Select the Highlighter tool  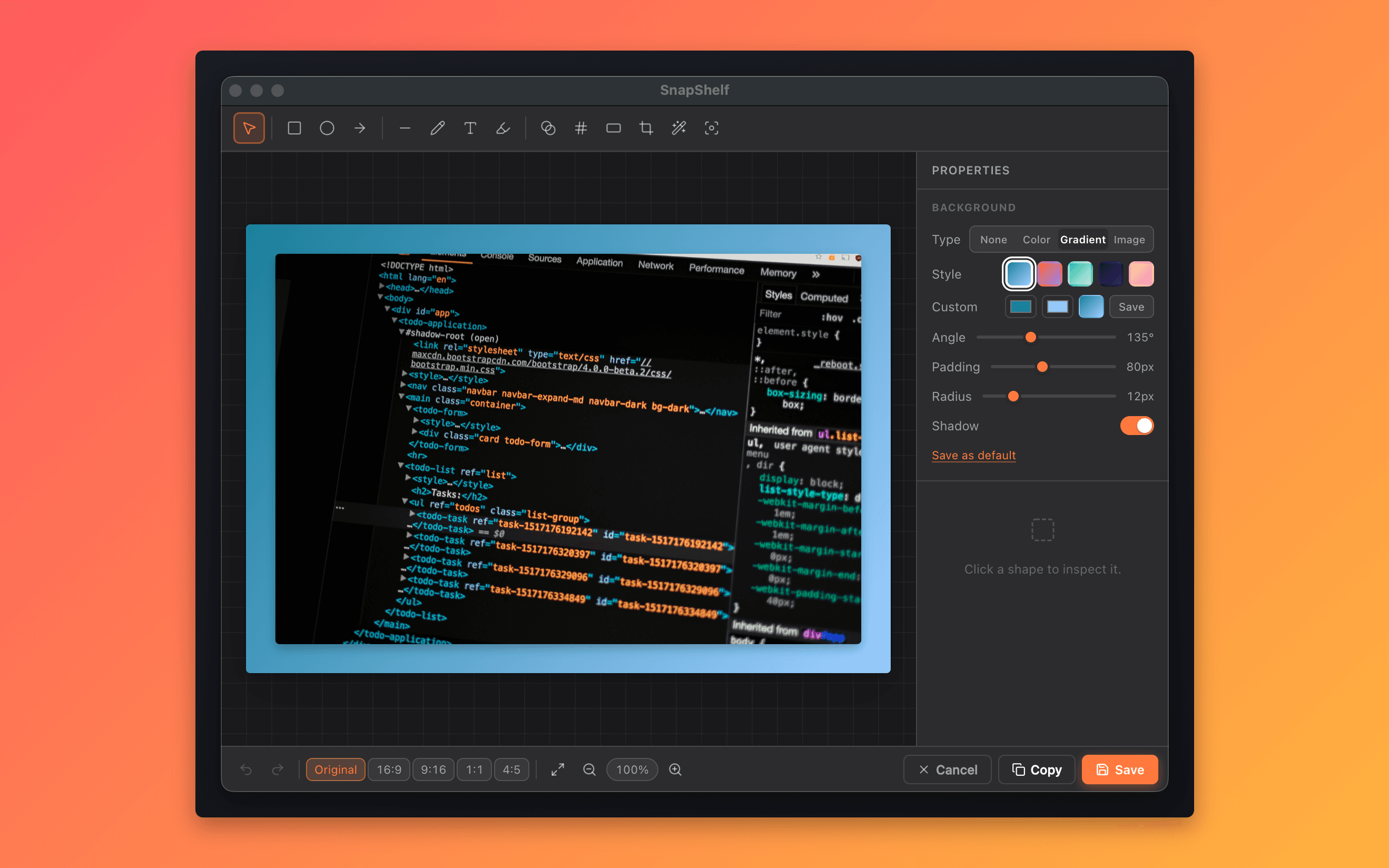pyautogui.click(x=503, y=128)
